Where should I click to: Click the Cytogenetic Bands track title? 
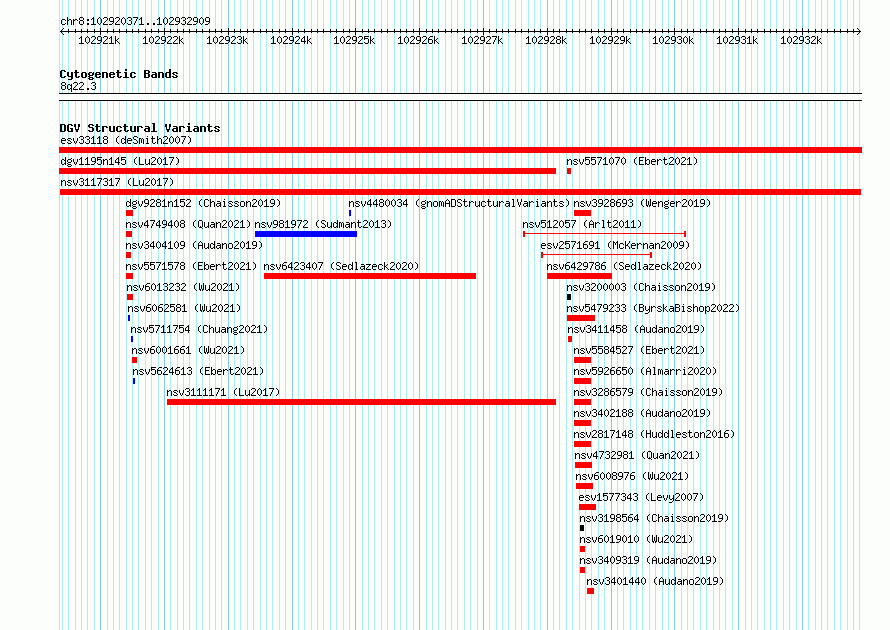coord(119,74)
